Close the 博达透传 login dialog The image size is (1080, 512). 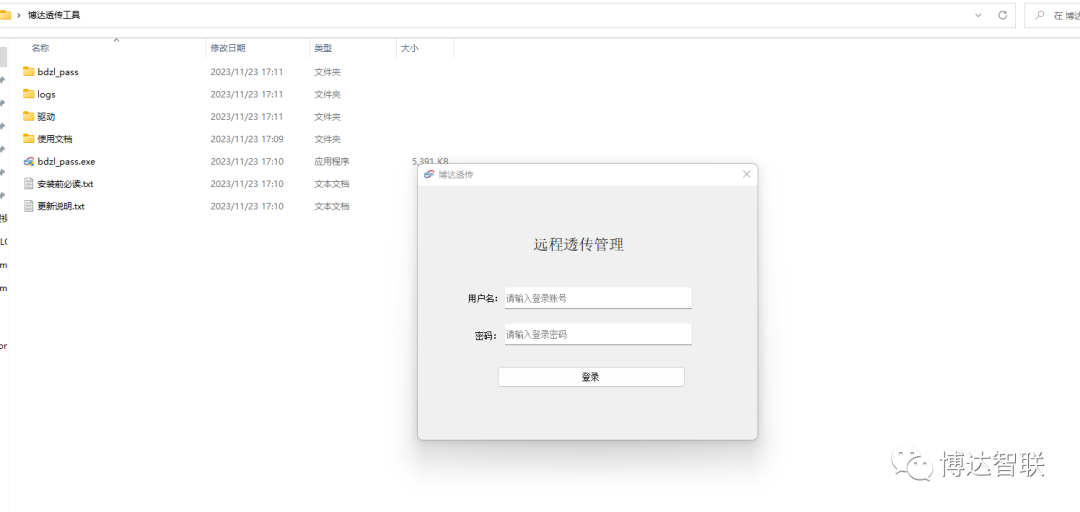tap(747, 174)
